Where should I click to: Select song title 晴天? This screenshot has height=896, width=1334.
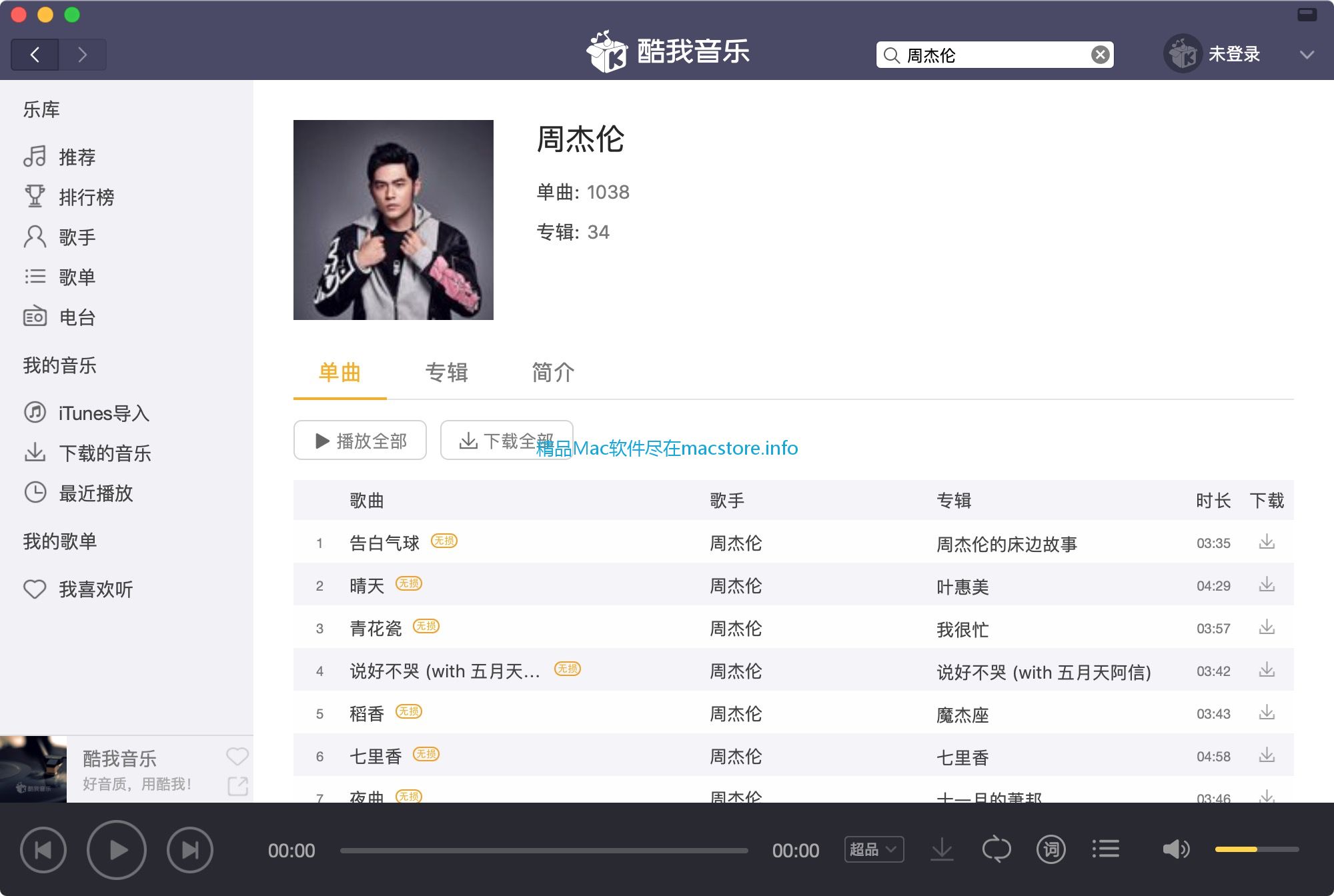click(x=368, y=586)
